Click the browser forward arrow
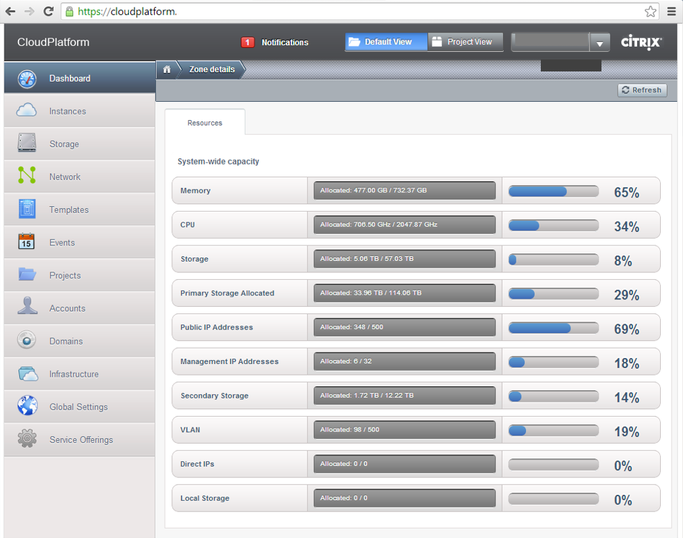This screenshot has width=683, height=538. point(29,11)
